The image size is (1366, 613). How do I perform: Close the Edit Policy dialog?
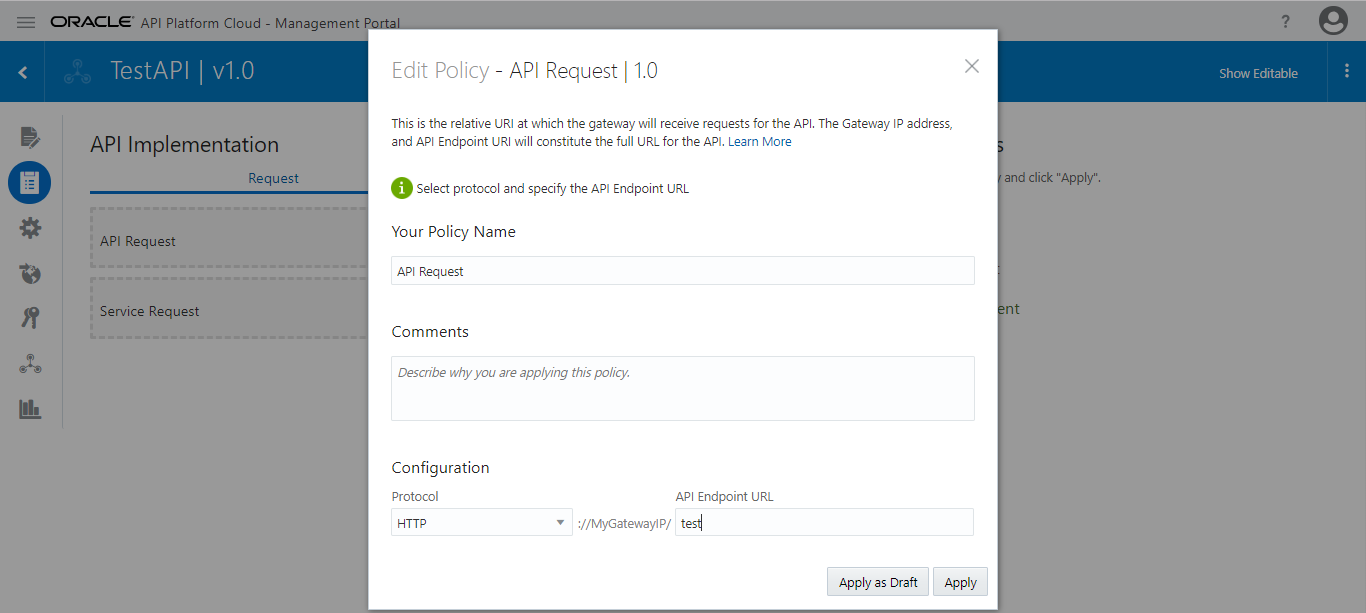point(971,66)
